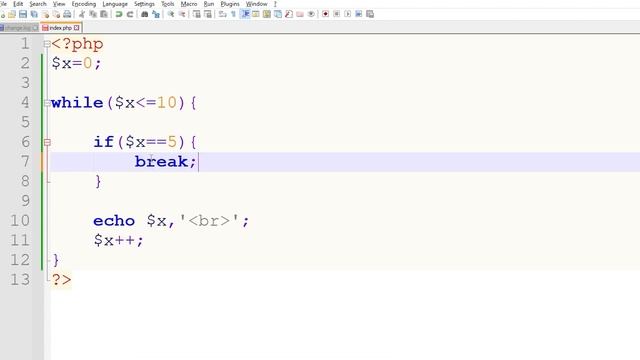
Task: Paste clipboard using the Paste icon
Action: click(104, 14)
